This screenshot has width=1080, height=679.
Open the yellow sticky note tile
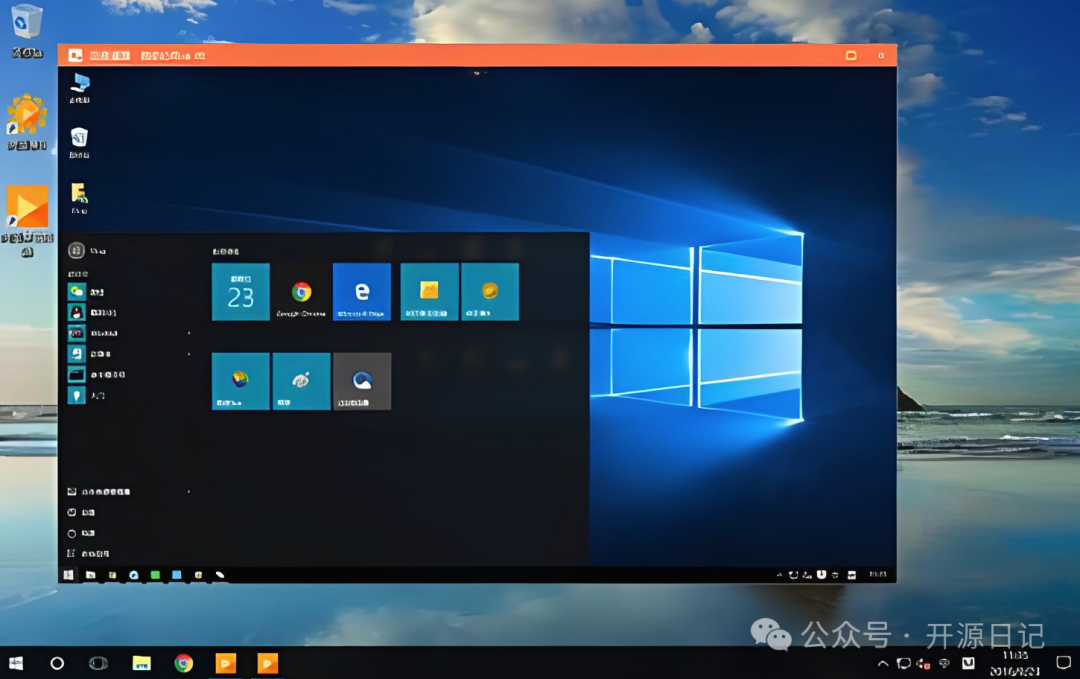click(429, 292)
